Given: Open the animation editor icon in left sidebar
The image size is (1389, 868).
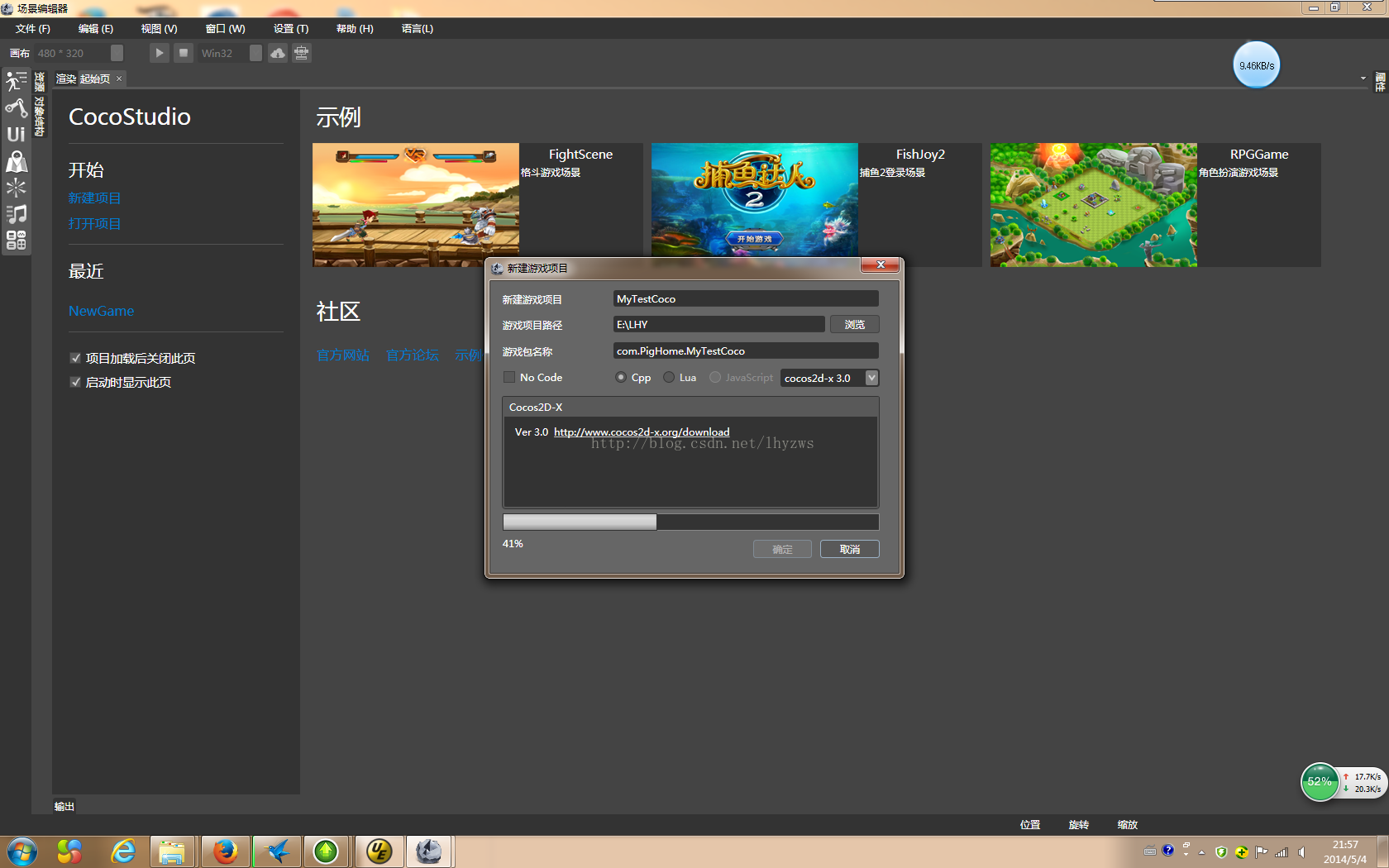Looking at the screenshot, I should pos(16,81).
